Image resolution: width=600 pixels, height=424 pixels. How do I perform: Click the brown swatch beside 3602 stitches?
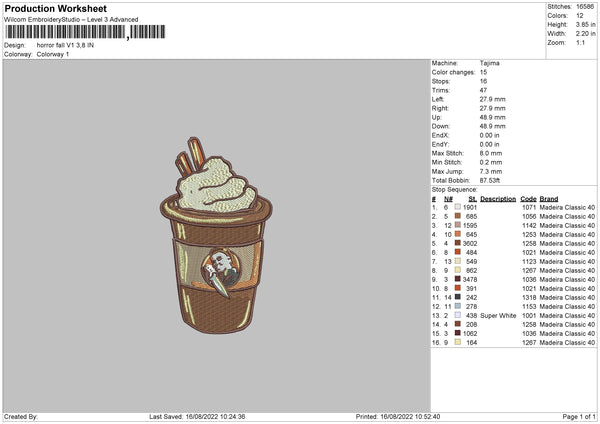[x=458, y=243]
